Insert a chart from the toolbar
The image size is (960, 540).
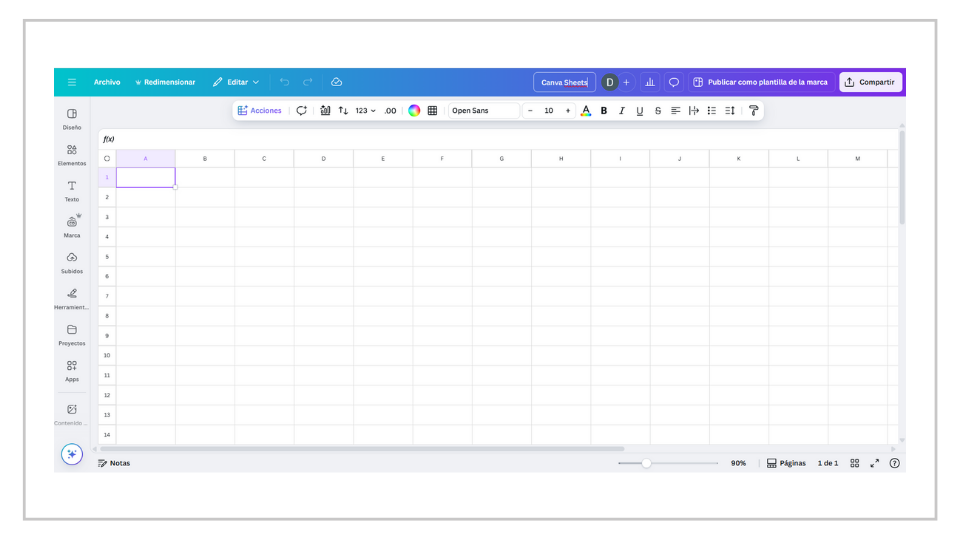coord(325,111)
